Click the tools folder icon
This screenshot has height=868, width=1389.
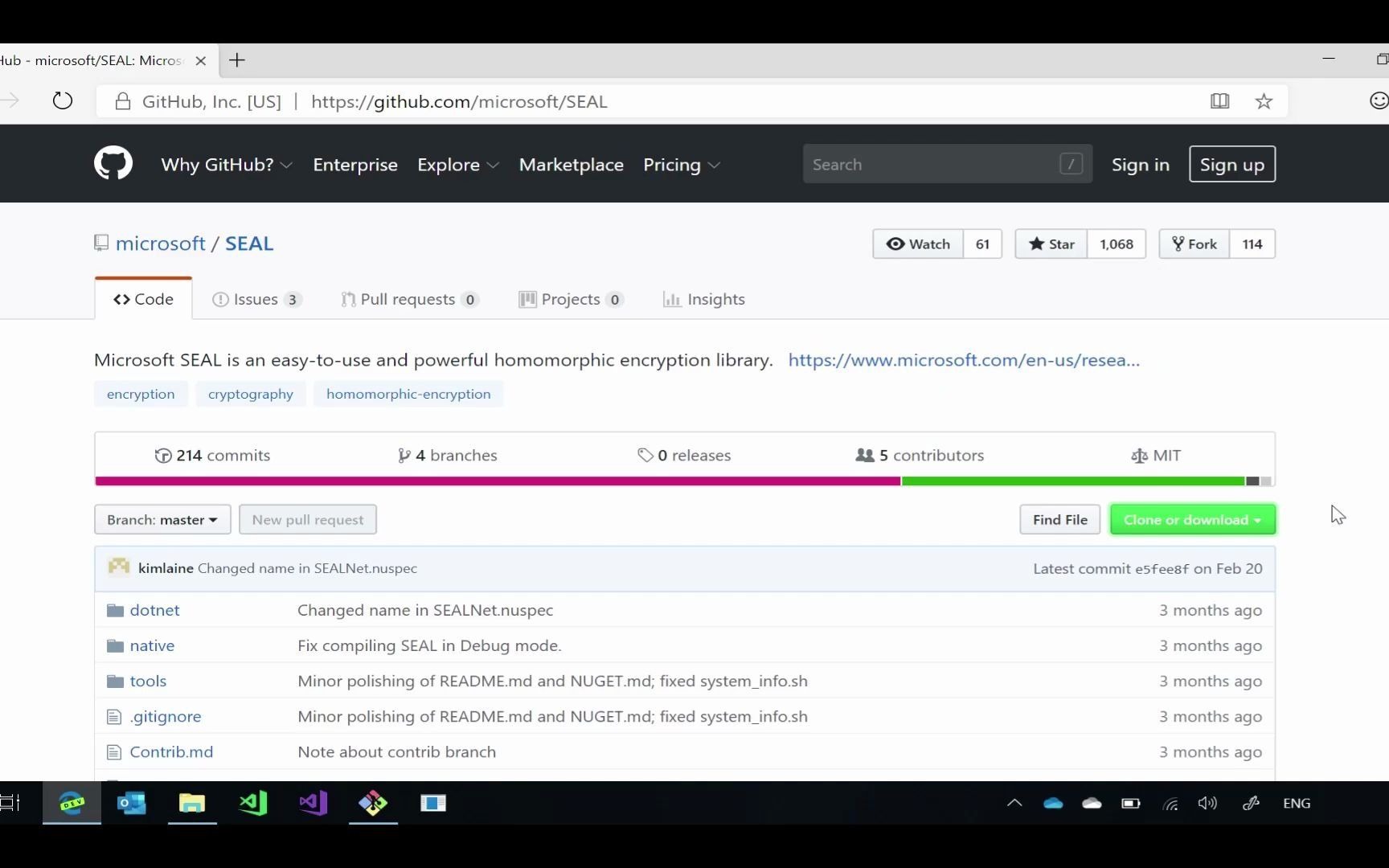(x=115, y=681)
